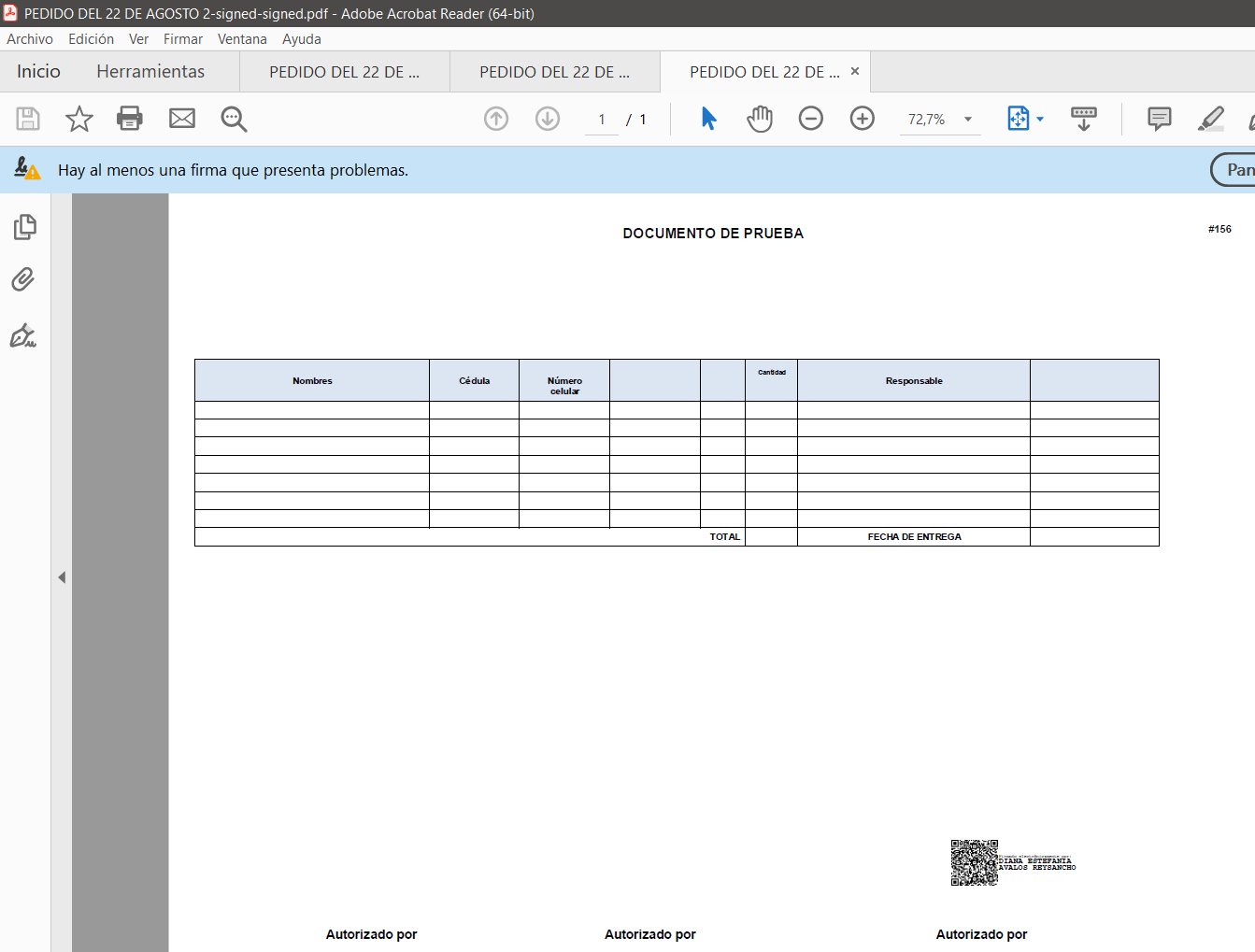Switch to first PEDIDO DEL 22 DE tab
The height and width of the screenshot is (952, 1255).
[345, 72]
